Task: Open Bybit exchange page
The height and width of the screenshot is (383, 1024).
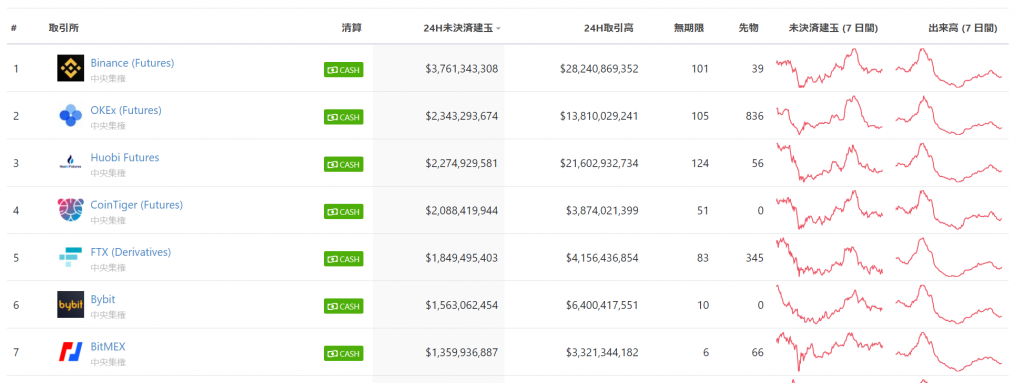Action: [103, 299]
